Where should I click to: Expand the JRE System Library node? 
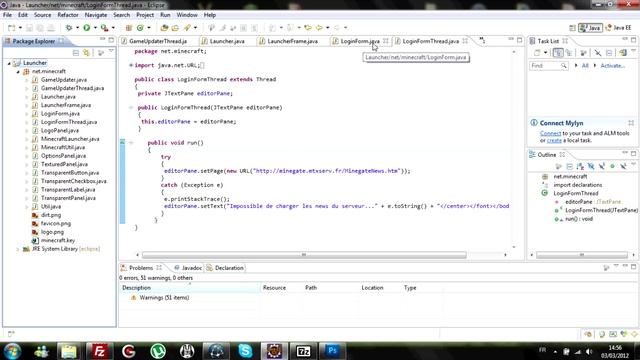point(18,249)
